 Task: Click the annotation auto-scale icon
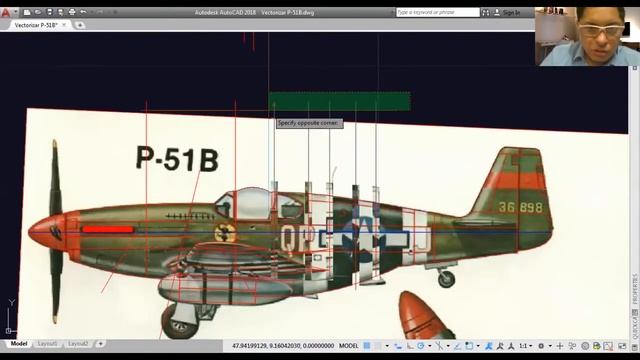coord(500,346)
